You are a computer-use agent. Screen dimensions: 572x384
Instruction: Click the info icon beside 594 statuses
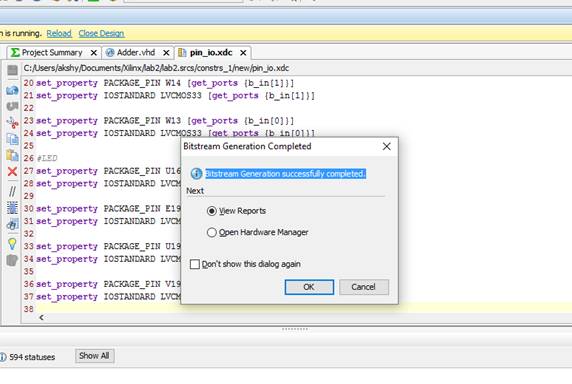3,357
